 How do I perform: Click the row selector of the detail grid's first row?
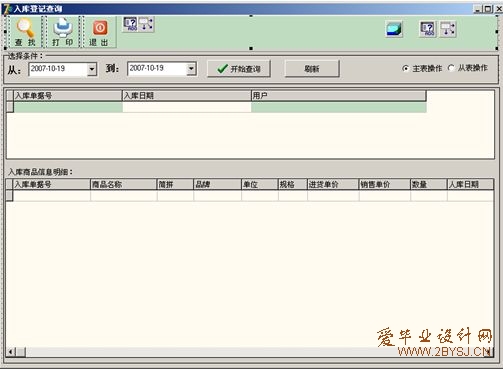pos(10,195)
